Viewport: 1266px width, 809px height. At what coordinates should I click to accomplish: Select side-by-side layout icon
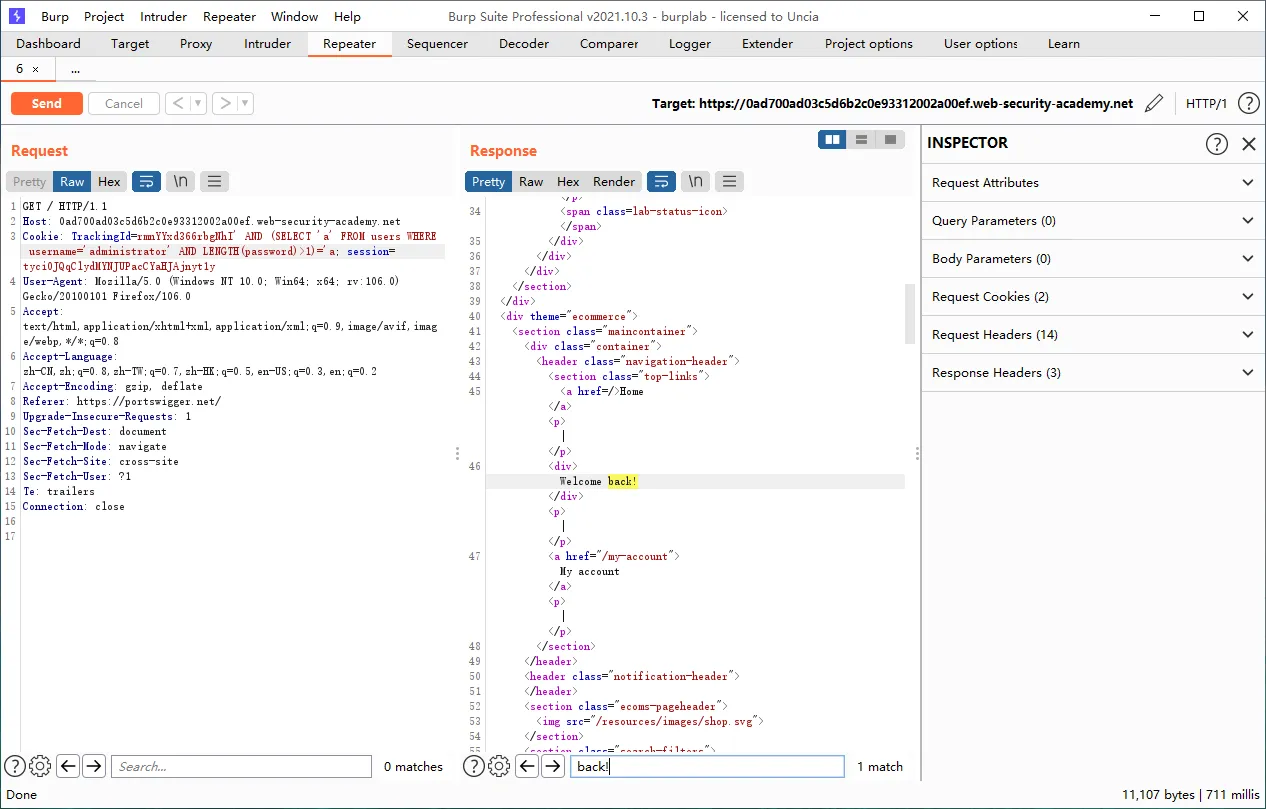[832, 140]
